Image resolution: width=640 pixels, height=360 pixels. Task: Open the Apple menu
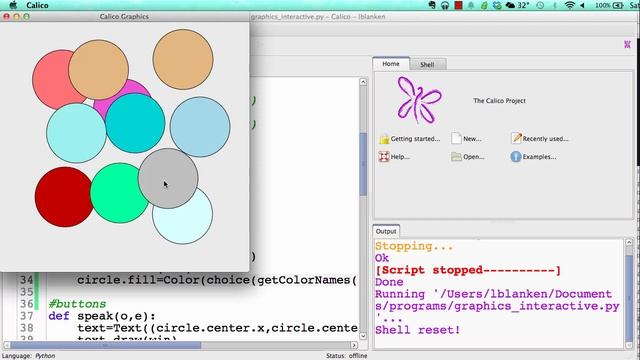[x=13, y=5]
